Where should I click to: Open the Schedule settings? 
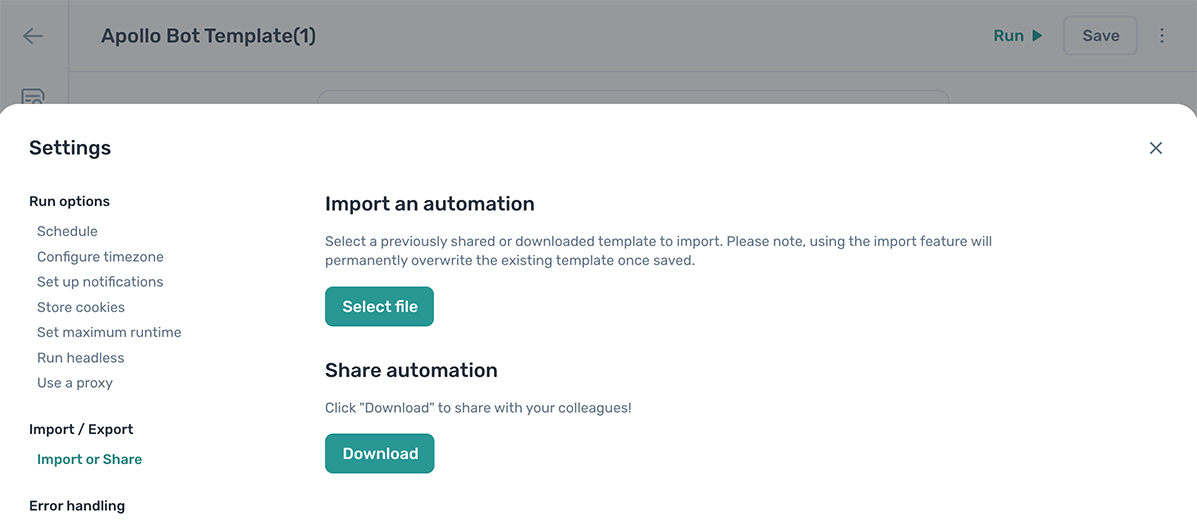point(67,231)
